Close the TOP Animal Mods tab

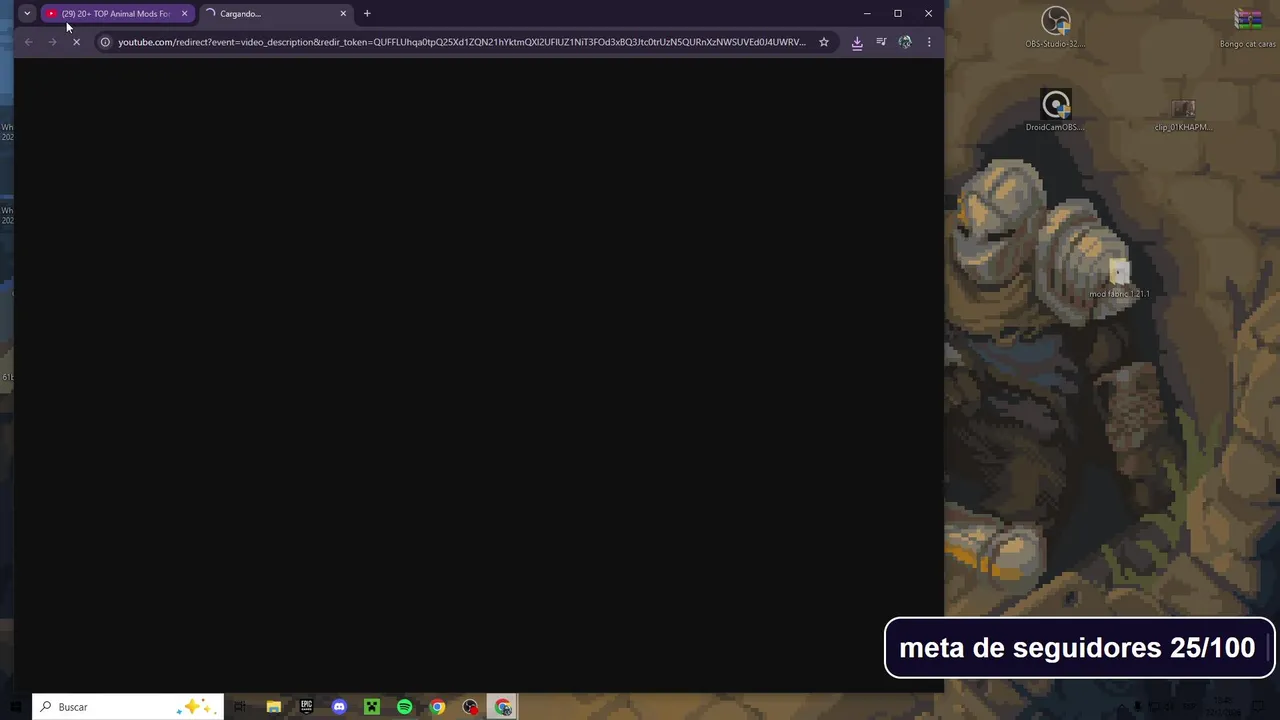tap(184, 13)
